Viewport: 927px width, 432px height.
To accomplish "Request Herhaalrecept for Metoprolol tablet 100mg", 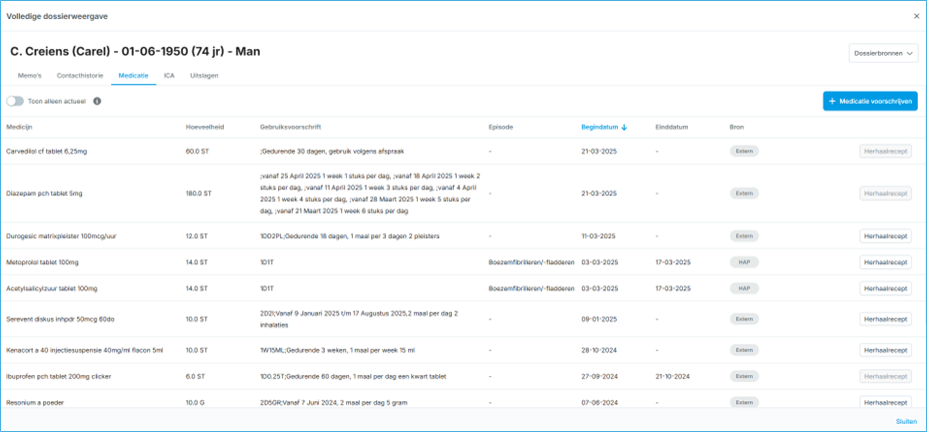I will click(x=885, y=262).
